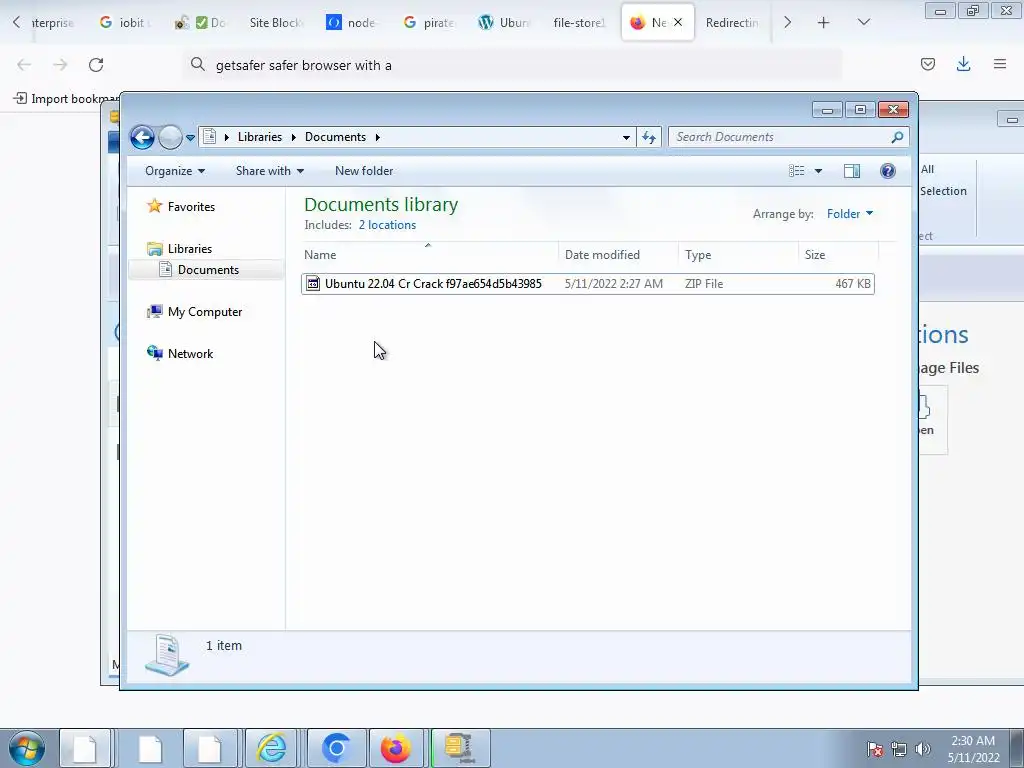
Task: Select Libraries in the navigation pane
Action: click(x=180, y=249)
